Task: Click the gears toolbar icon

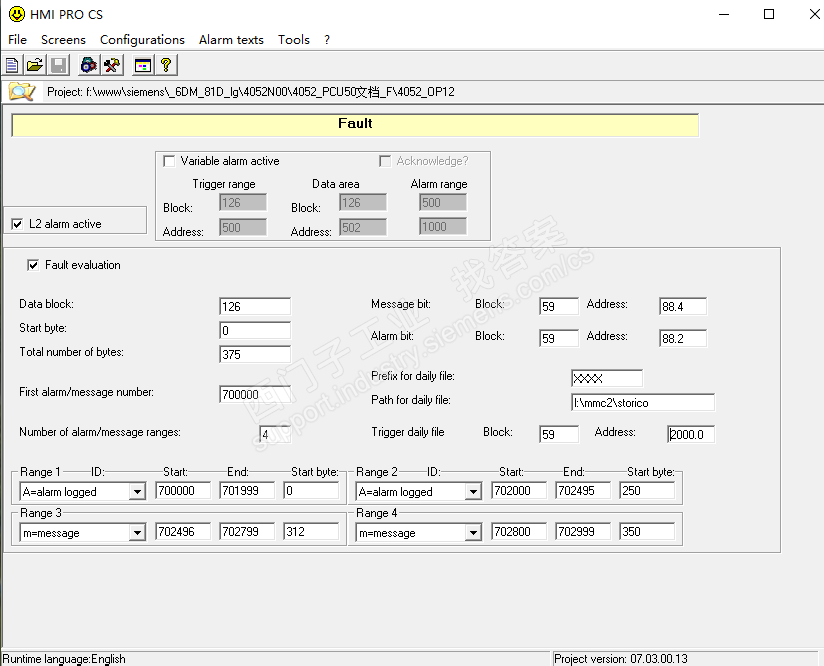Action: point(88,65)
